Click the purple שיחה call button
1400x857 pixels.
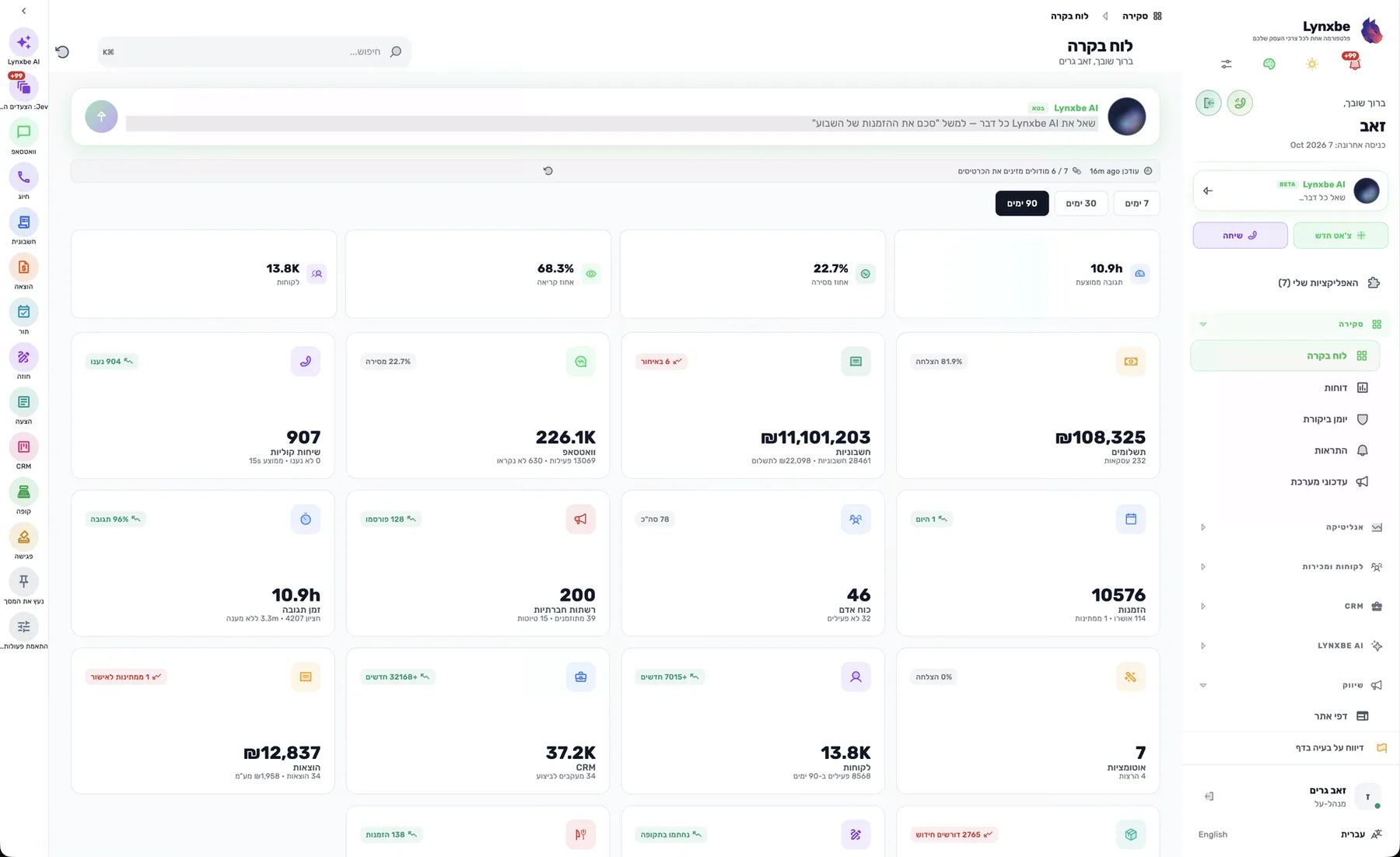[x=1240, y=236]
